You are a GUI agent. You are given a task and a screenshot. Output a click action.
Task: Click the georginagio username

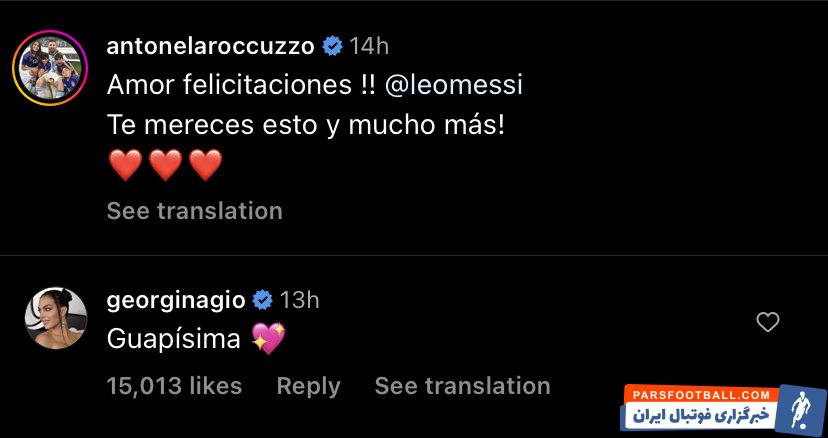point(175,299)
